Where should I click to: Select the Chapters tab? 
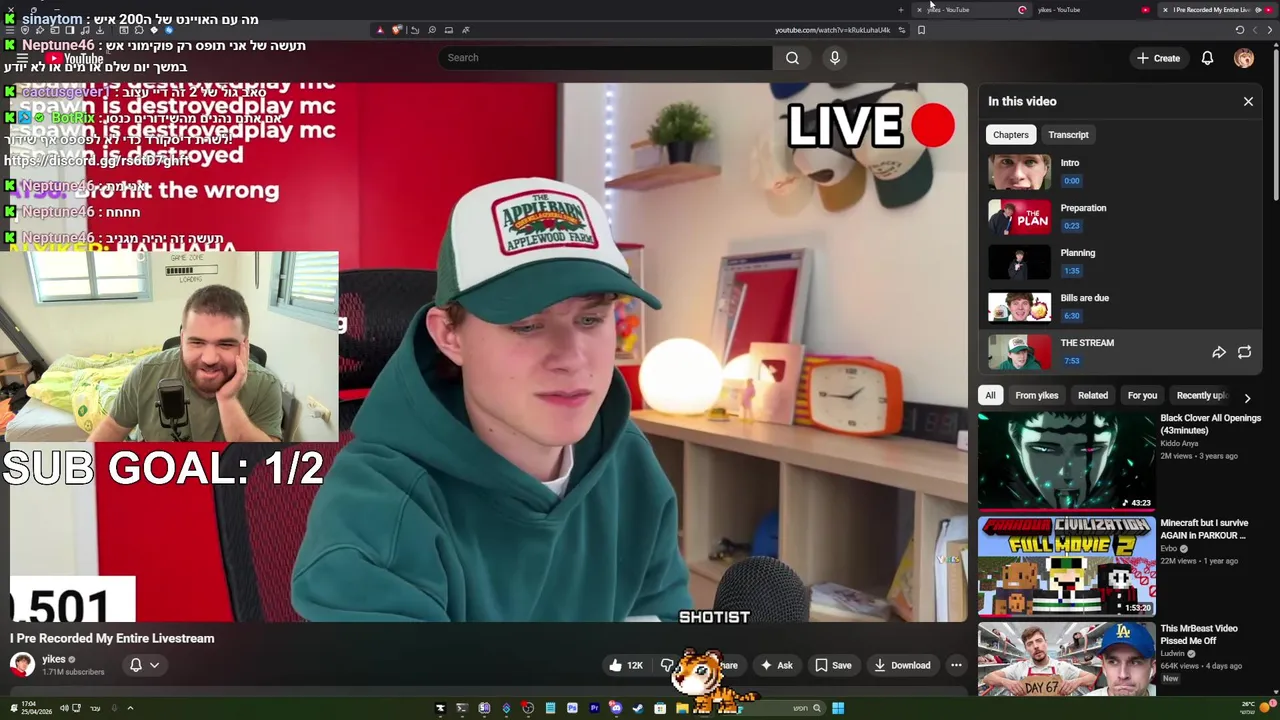click(x=1010, y=135)
